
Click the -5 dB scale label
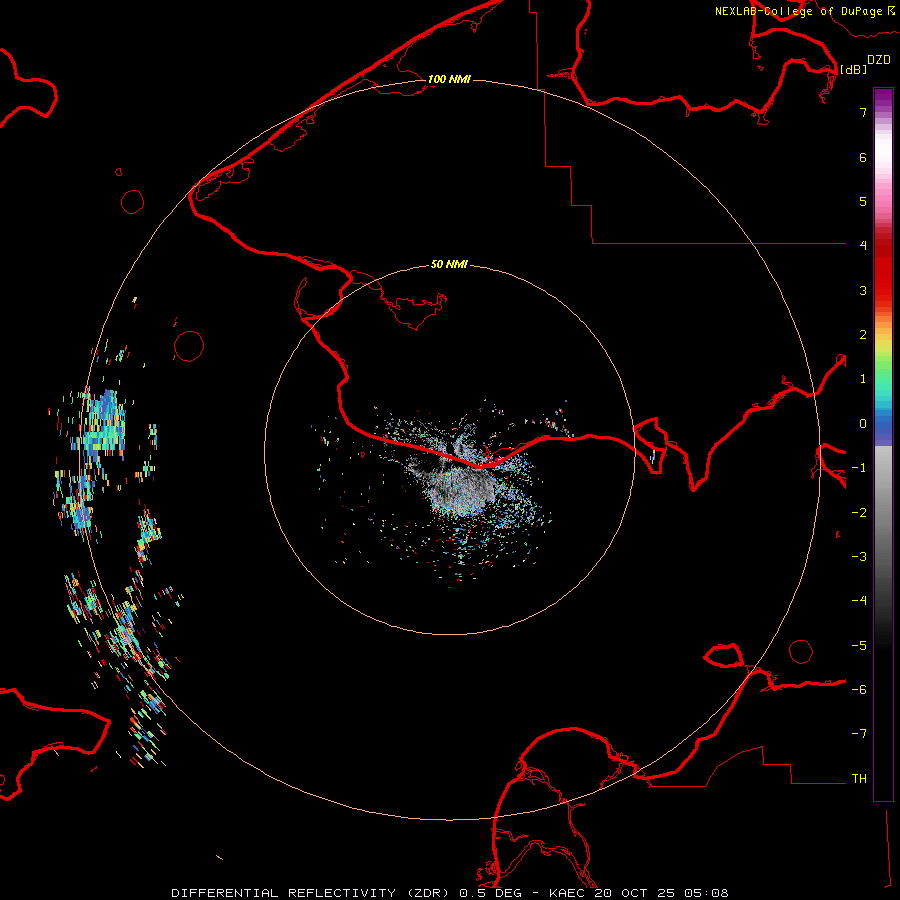click(x=859, y=646)
